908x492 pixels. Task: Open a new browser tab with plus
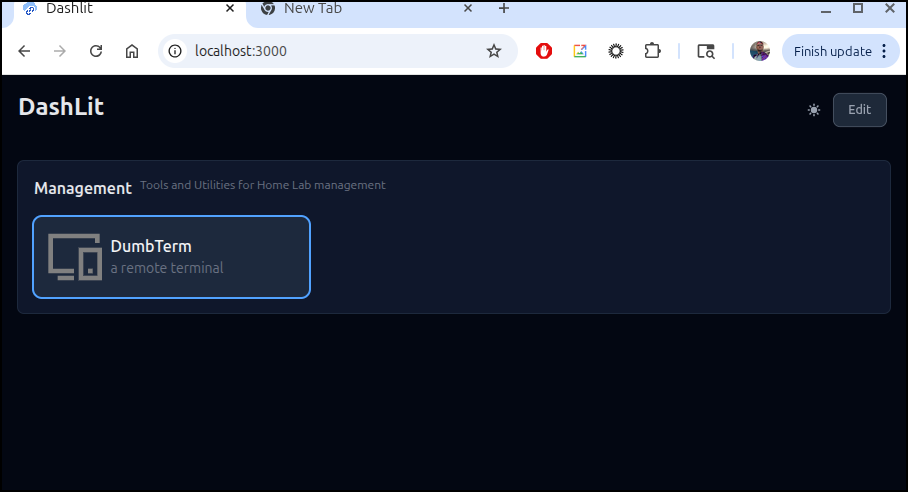pos(504,9)
